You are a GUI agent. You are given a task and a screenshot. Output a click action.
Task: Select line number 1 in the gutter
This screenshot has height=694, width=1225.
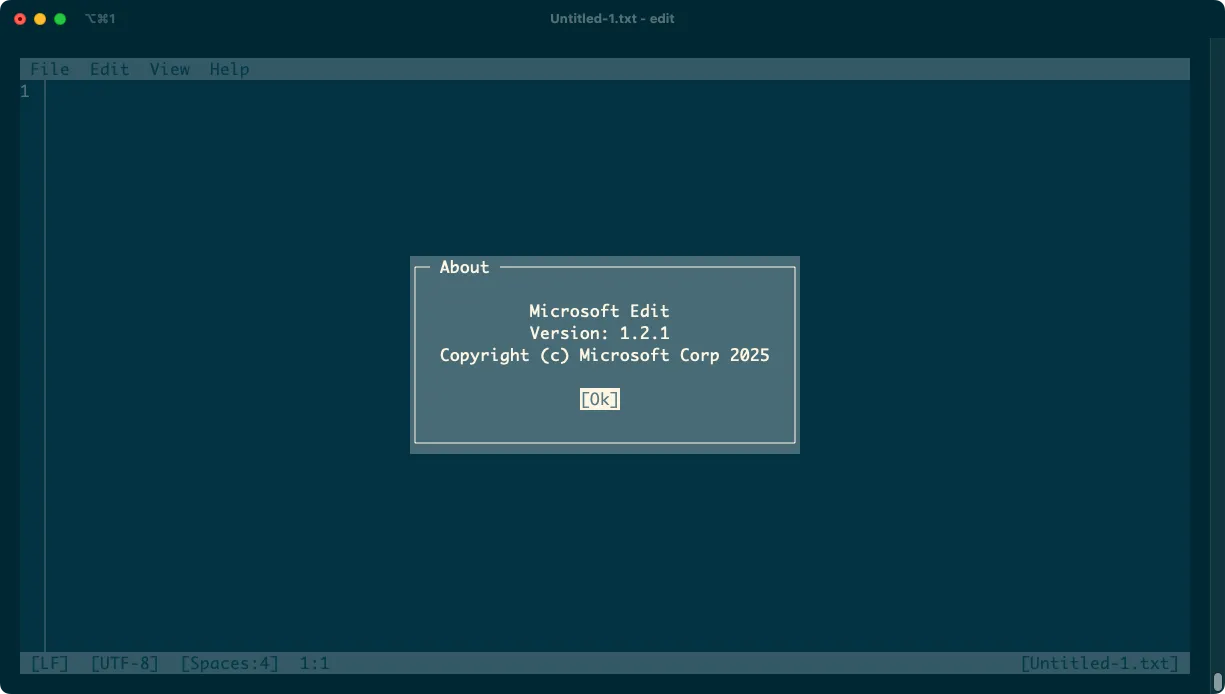pos(25,92)
